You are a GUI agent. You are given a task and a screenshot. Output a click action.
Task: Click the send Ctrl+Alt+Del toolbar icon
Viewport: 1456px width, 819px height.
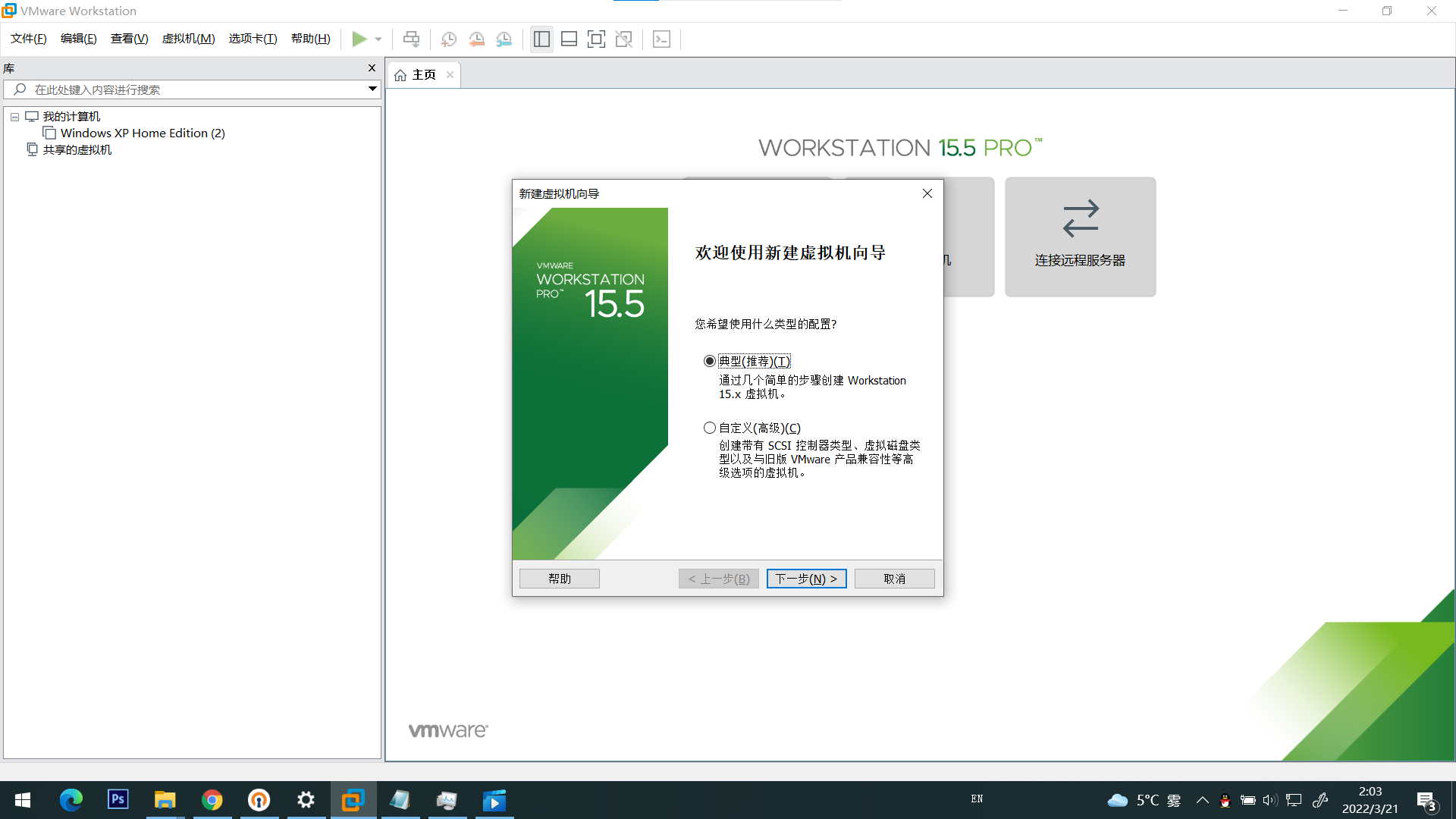pyautogui.click(x=411, y=39)
